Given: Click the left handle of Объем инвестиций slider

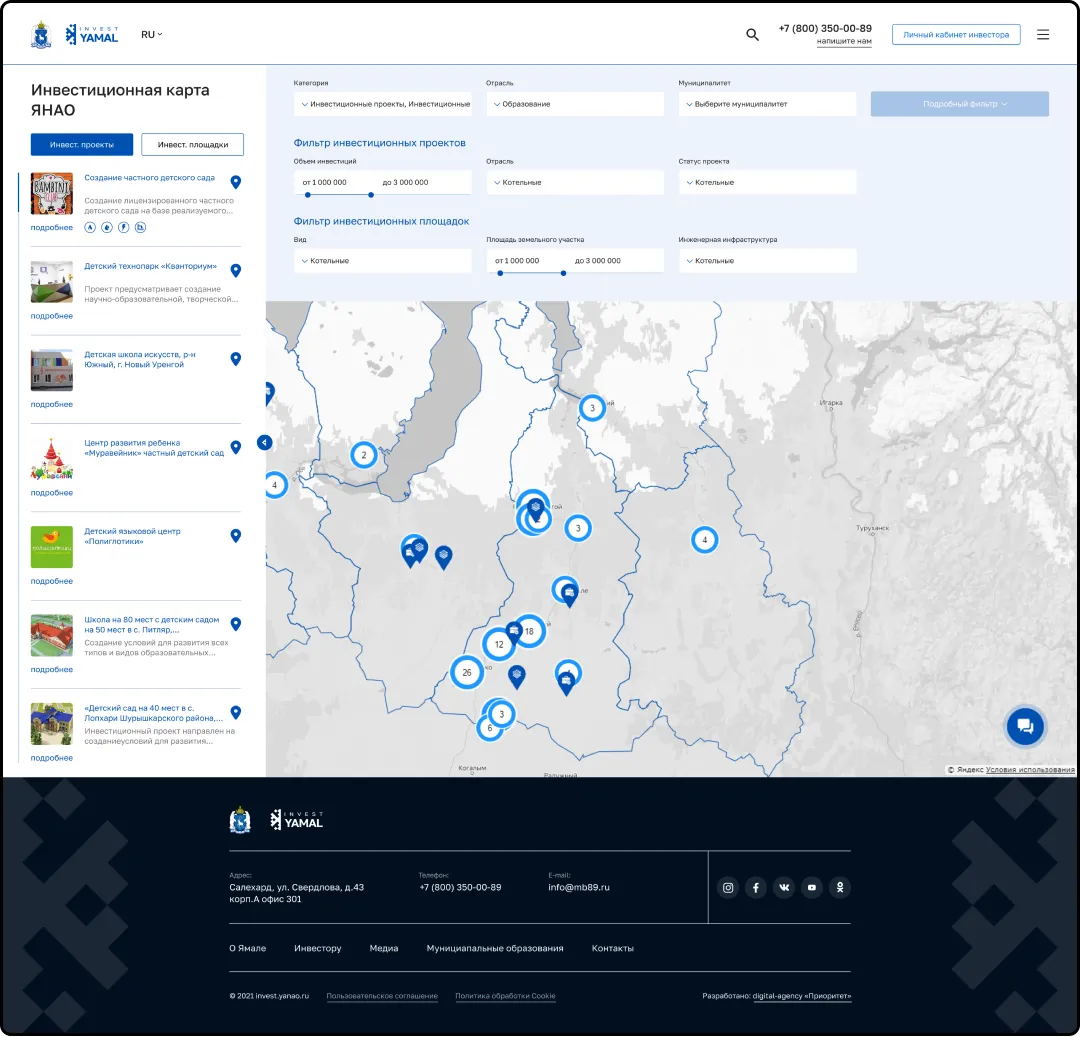Looking at the screenshot, I should tap(307, 195).
